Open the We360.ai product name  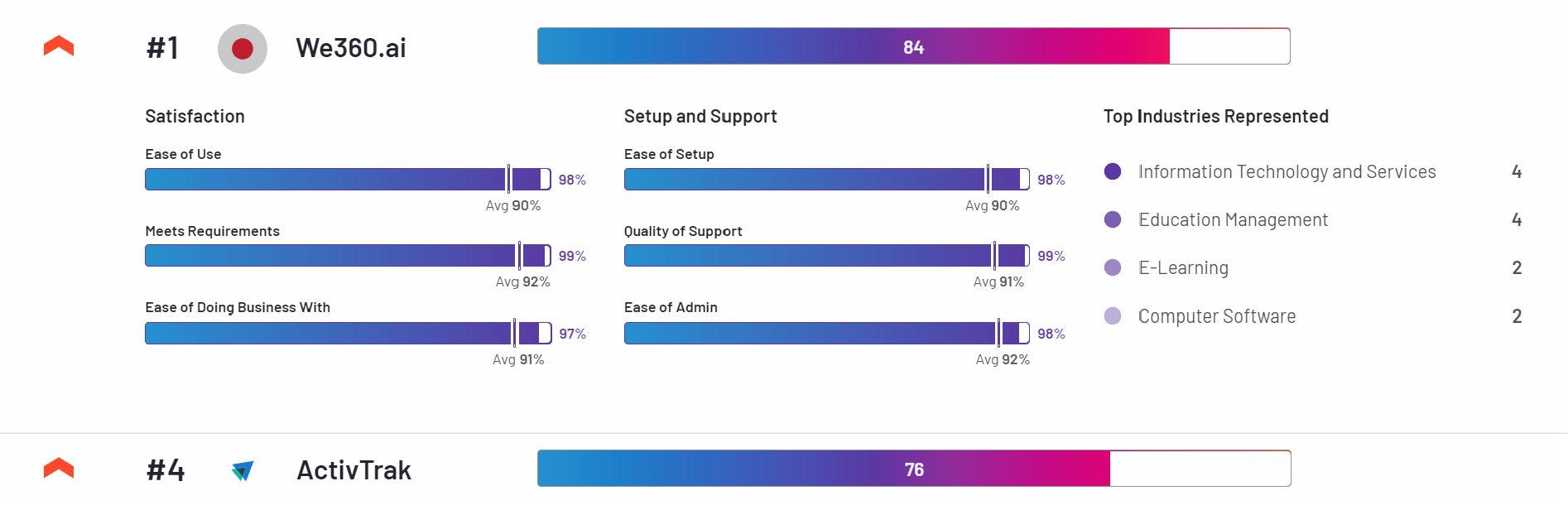(351, 48)
